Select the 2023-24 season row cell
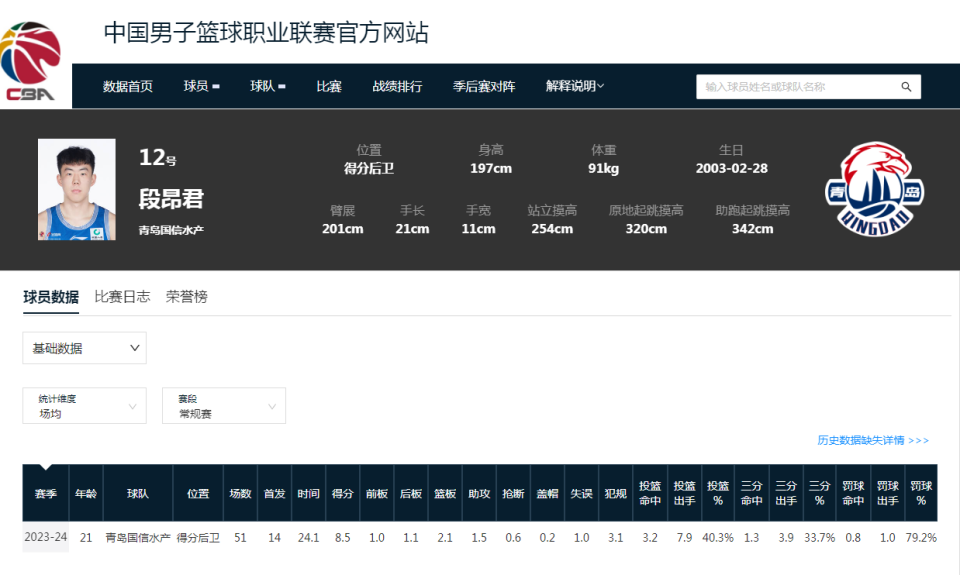This screenshot has height=575, width=960. pyautogui.click(x=46, y=537)
